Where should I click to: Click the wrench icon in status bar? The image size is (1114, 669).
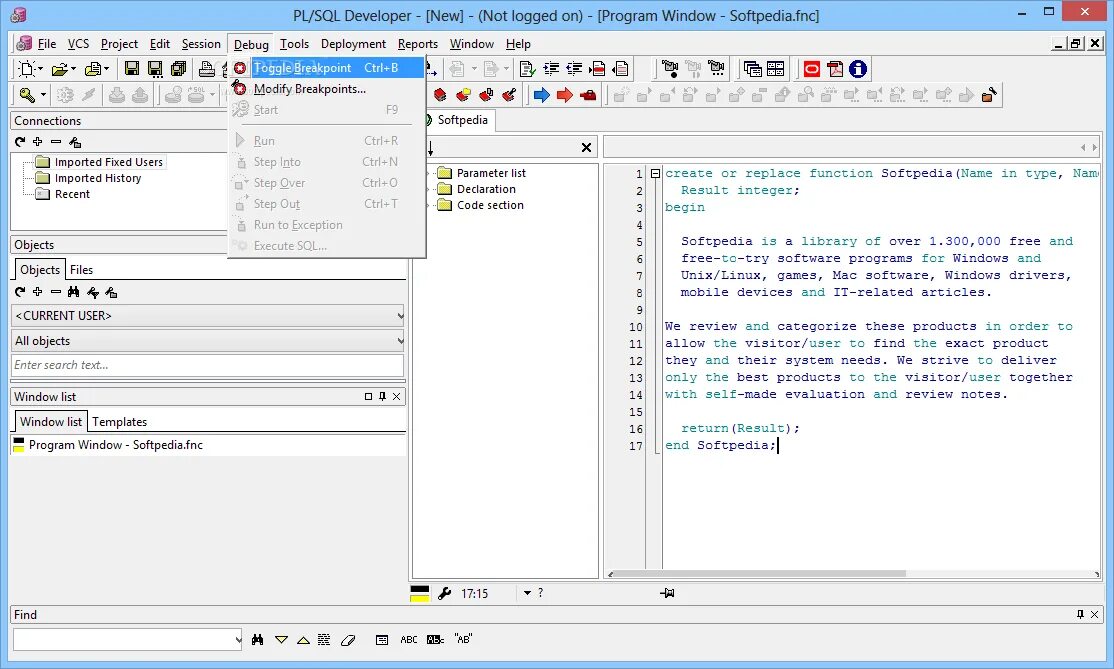coord(445,593)
